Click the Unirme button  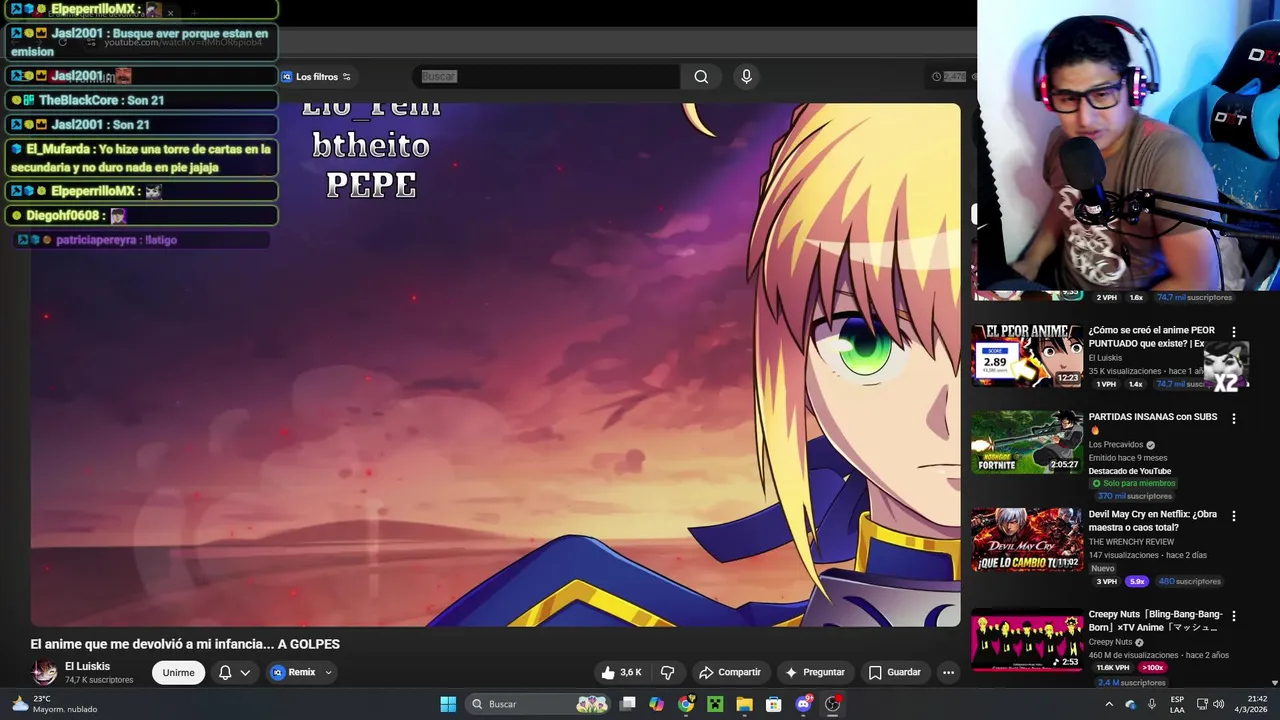pyautogui.click(x=178, y=672)
